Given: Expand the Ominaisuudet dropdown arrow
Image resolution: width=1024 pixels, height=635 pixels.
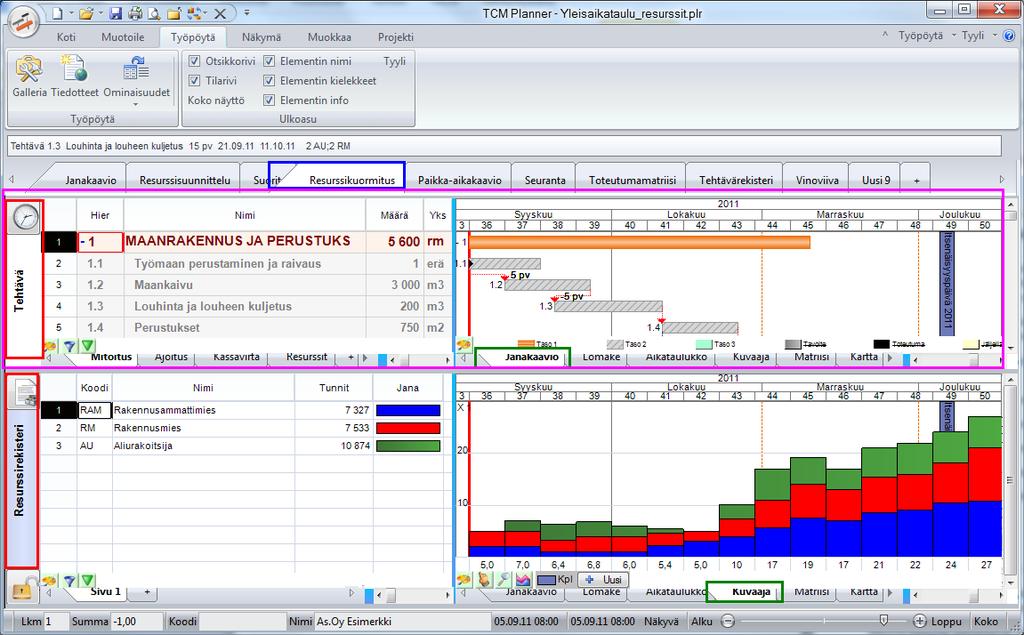Looking at the screenshot, I should 136,105.
